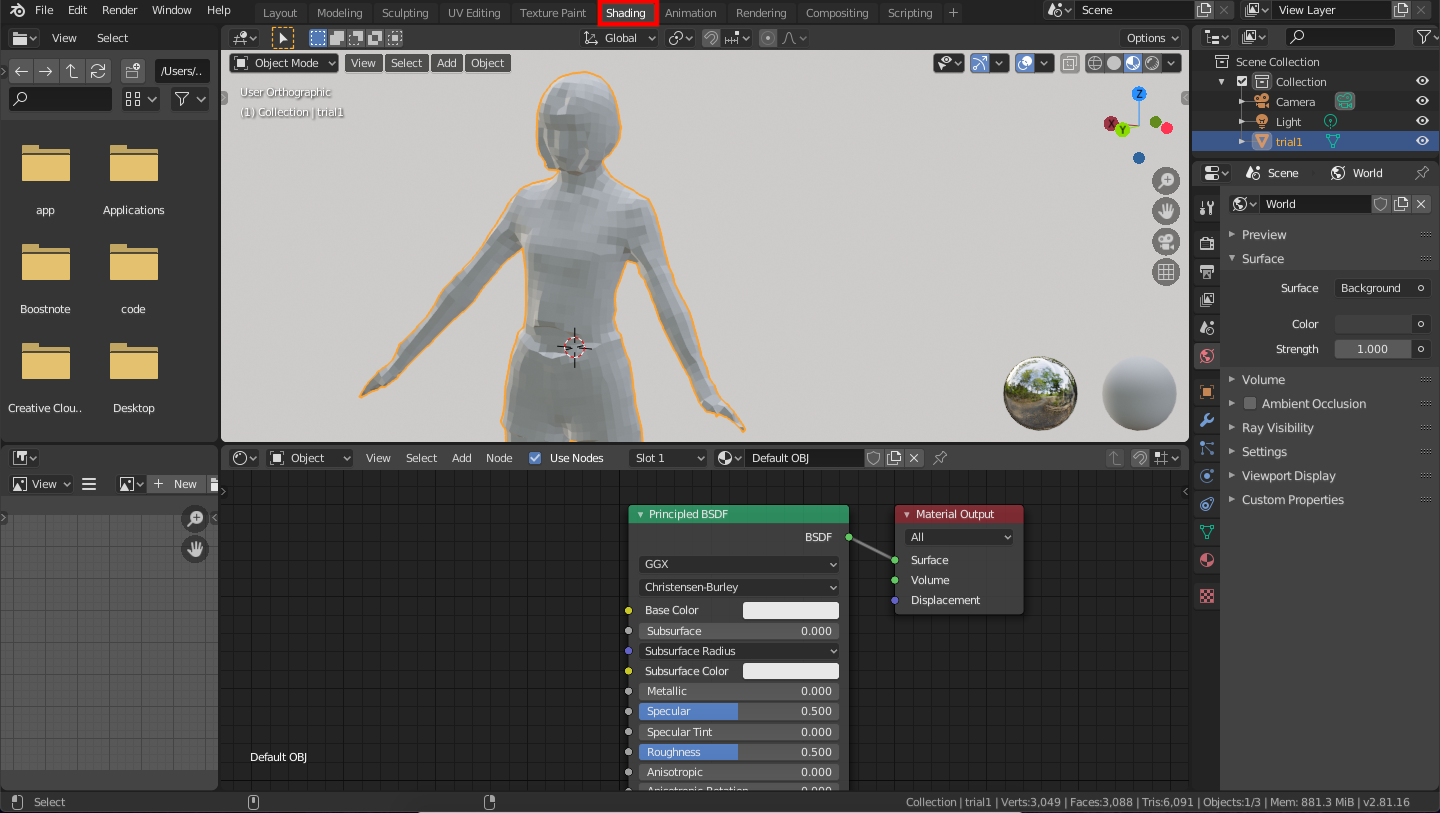Click the file browser search field

coord(61,99)
